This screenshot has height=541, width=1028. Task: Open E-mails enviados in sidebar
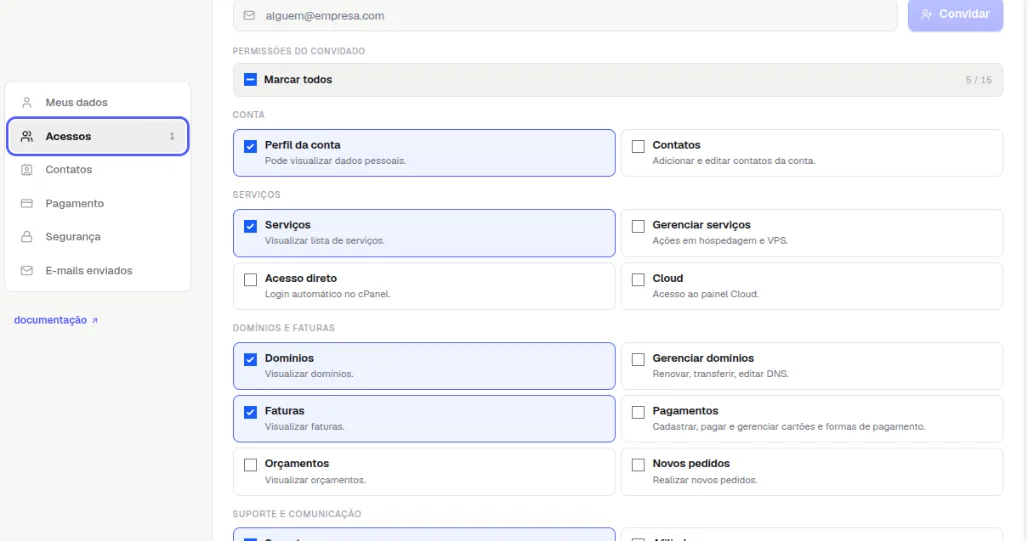point(98,270)
